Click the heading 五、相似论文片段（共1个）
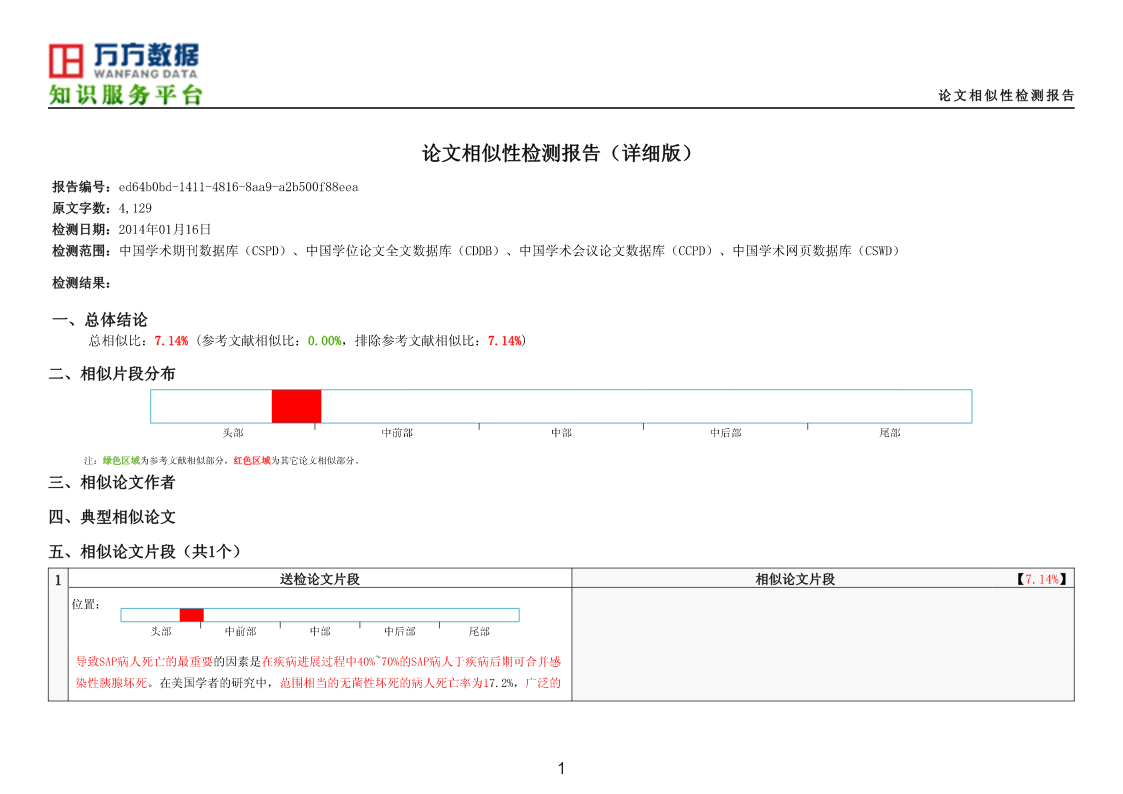 pyautogui.click(x=146, y=551)
